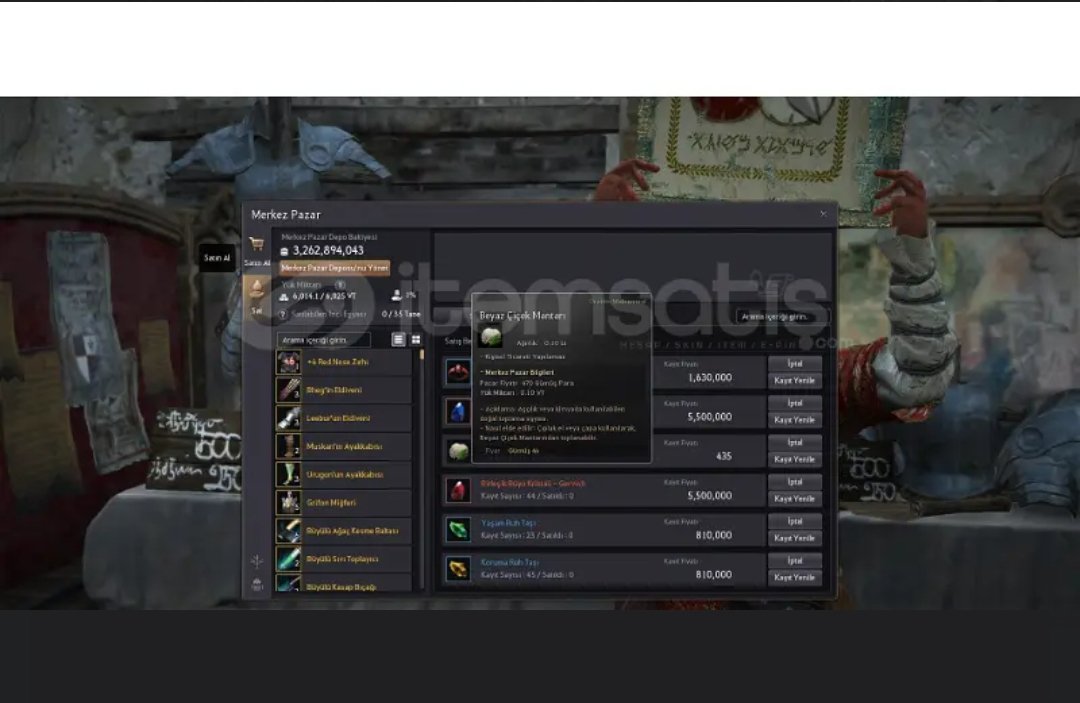Click the 3,262,894,043 balance value
The image size is (1080, 703).
click(328, 251)
